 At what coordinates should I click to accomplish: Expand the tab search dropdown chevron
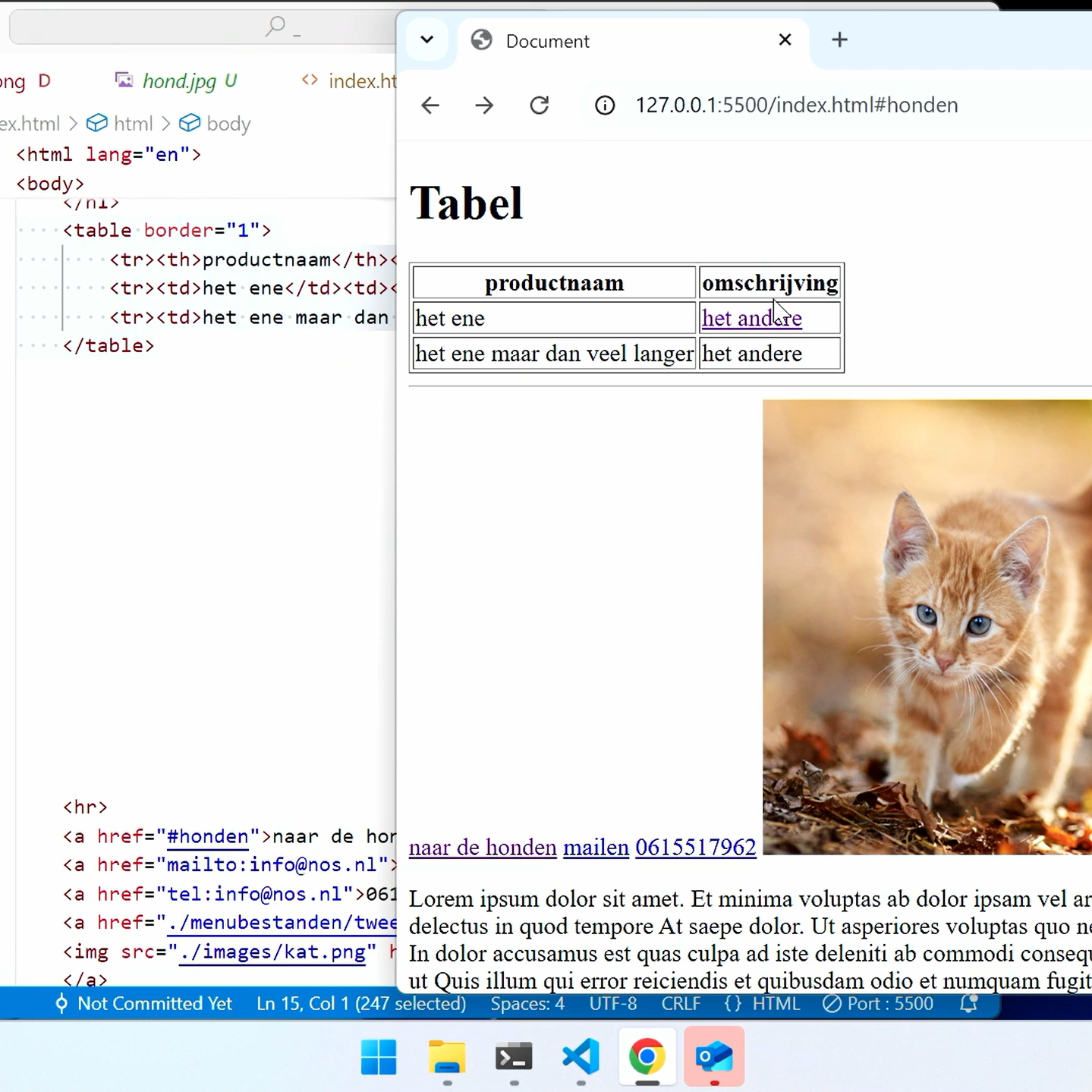coord(427,40)
